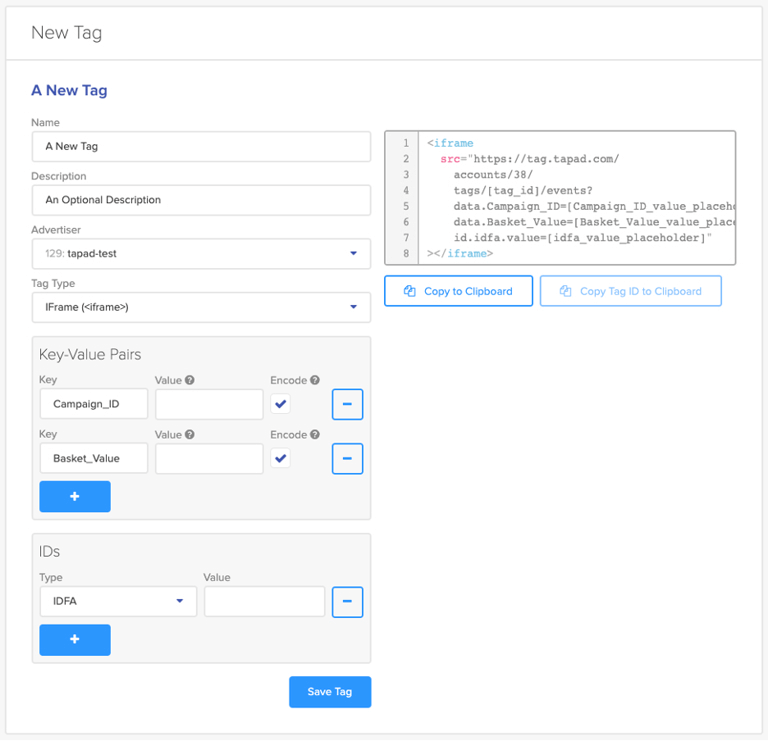Image resolution: width=768 pixels, height=741 pixels.
Task: Remove the Basket_Value key-value pair row
Action: click(x=347, y=458)
